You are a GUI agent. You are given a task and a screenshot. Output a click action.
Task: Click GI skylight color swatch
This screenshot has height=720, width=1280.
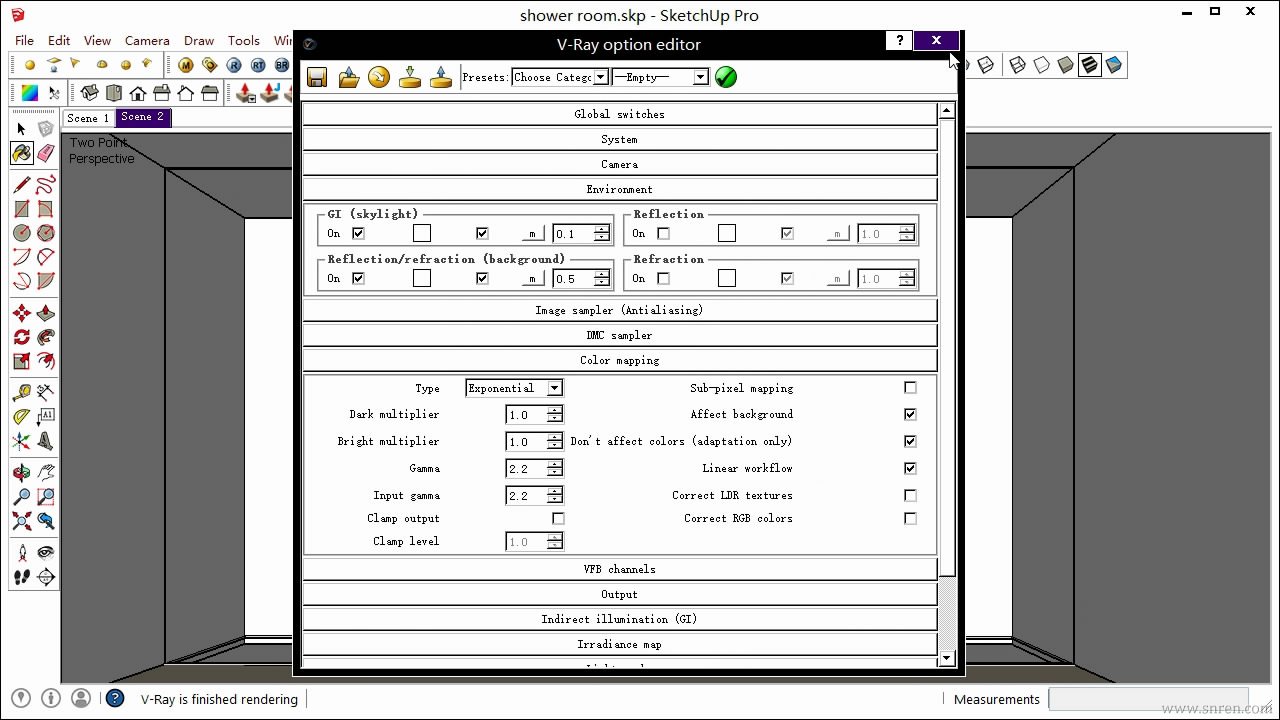pos(422,233)
